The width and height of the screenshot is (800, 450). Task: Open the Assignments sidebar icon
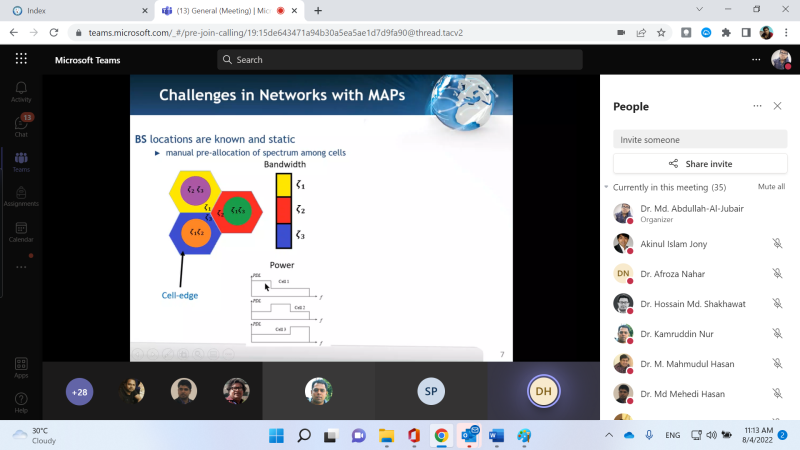(21, 196)
